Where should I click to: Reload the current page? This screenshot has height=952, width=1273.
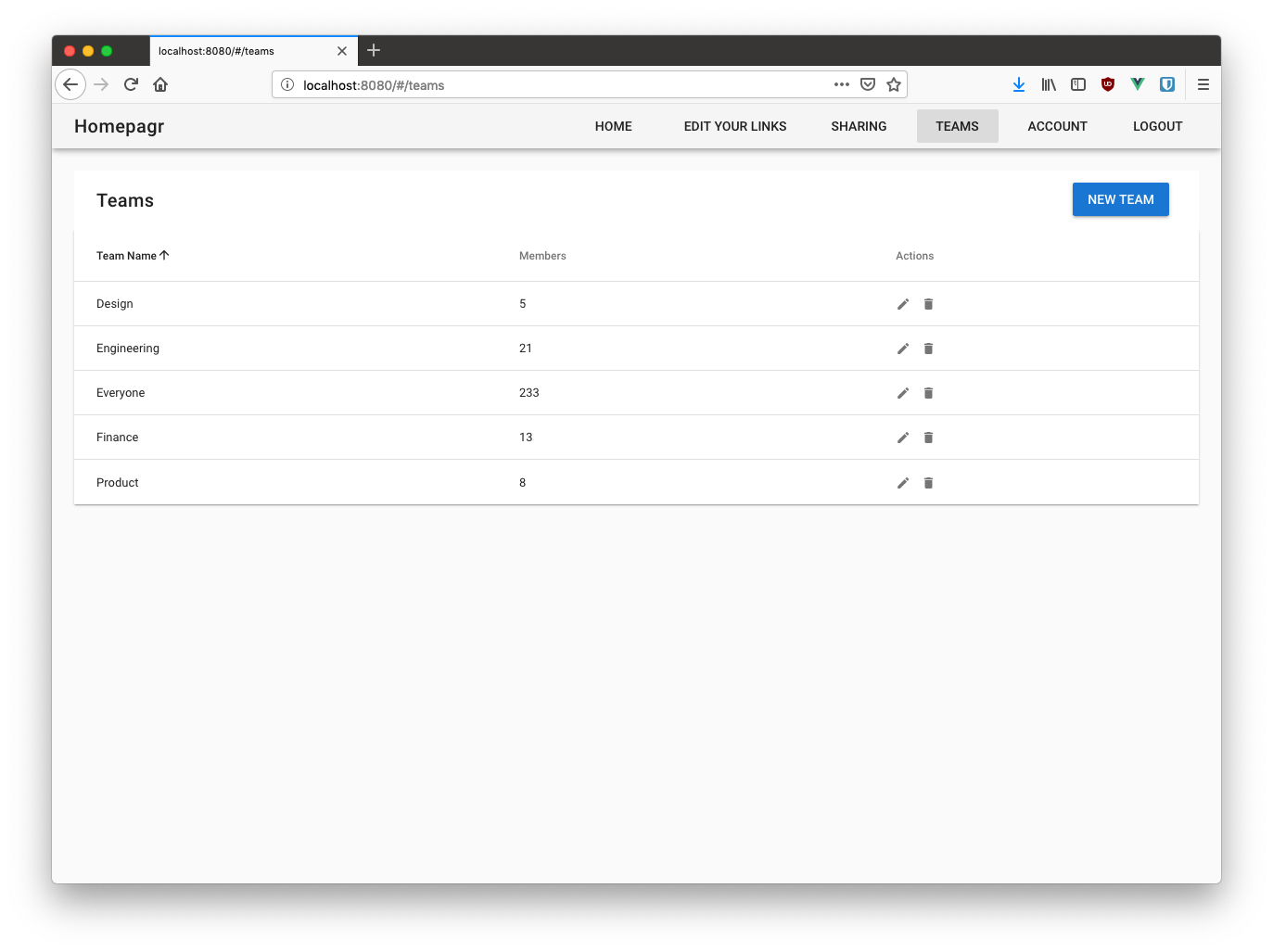click(131, 84)
